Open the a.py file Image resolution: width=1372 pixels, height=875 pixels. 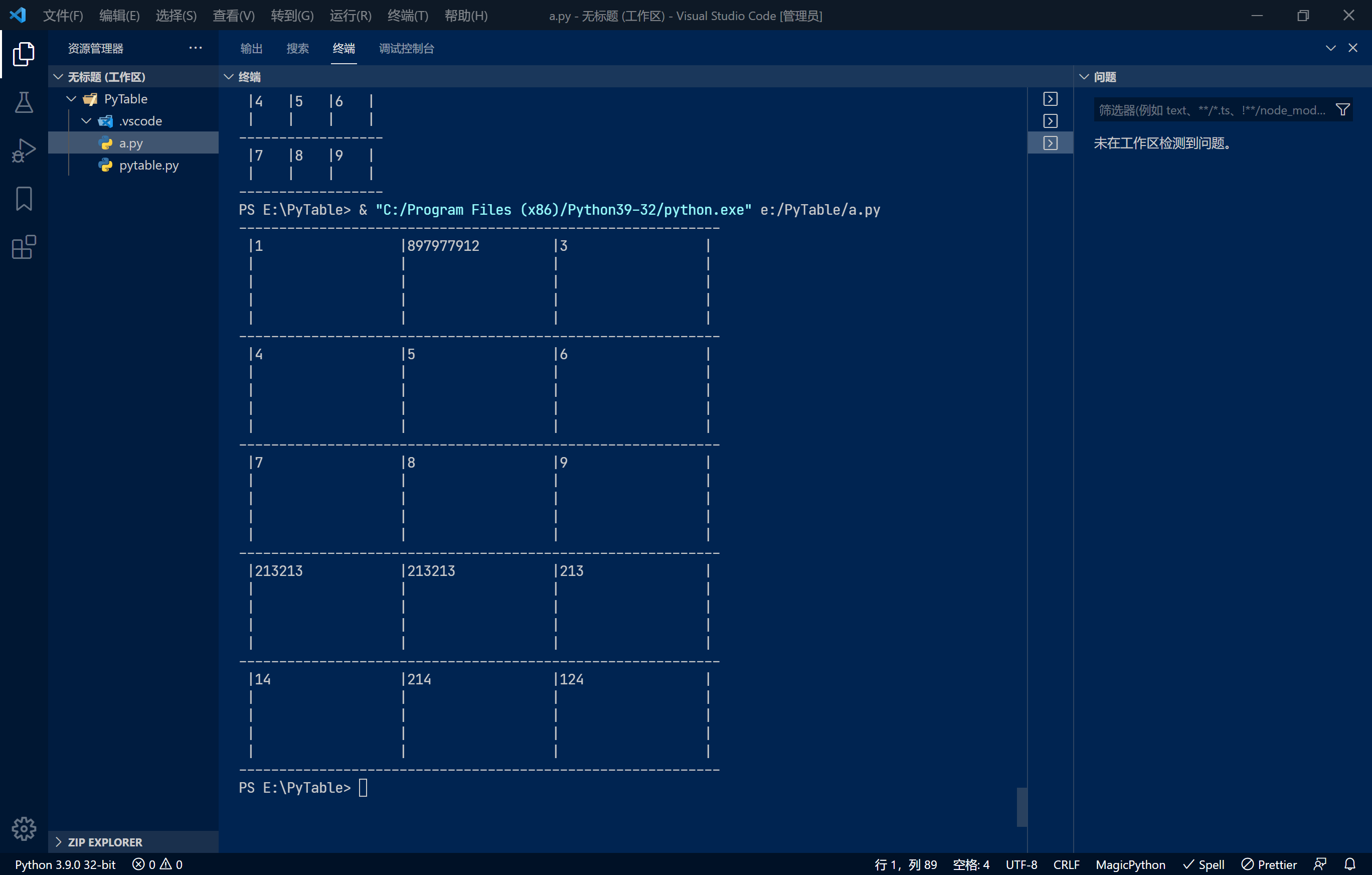pos(133,142)
